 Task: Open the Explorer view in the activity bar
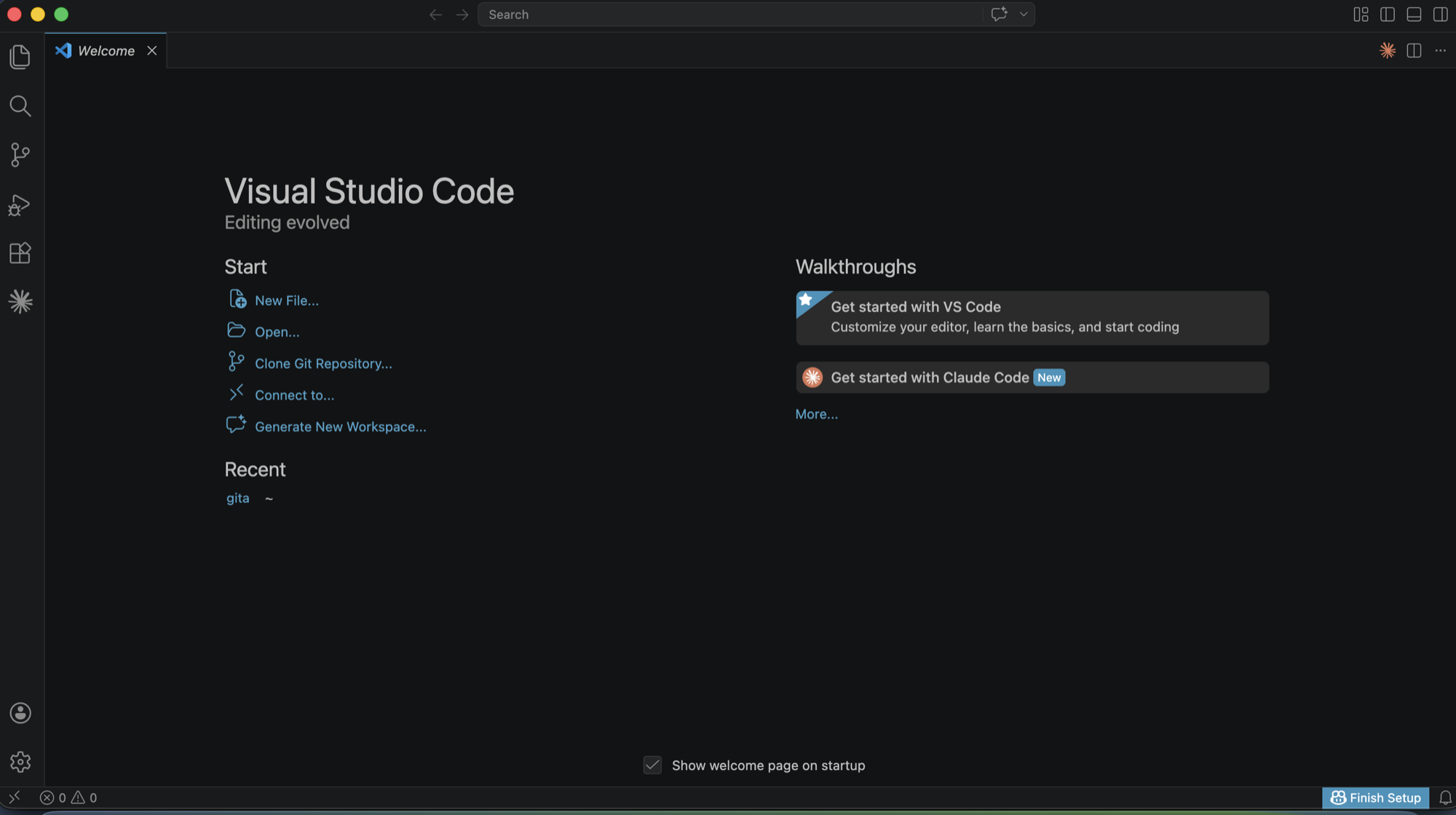(x=20, y=57)
